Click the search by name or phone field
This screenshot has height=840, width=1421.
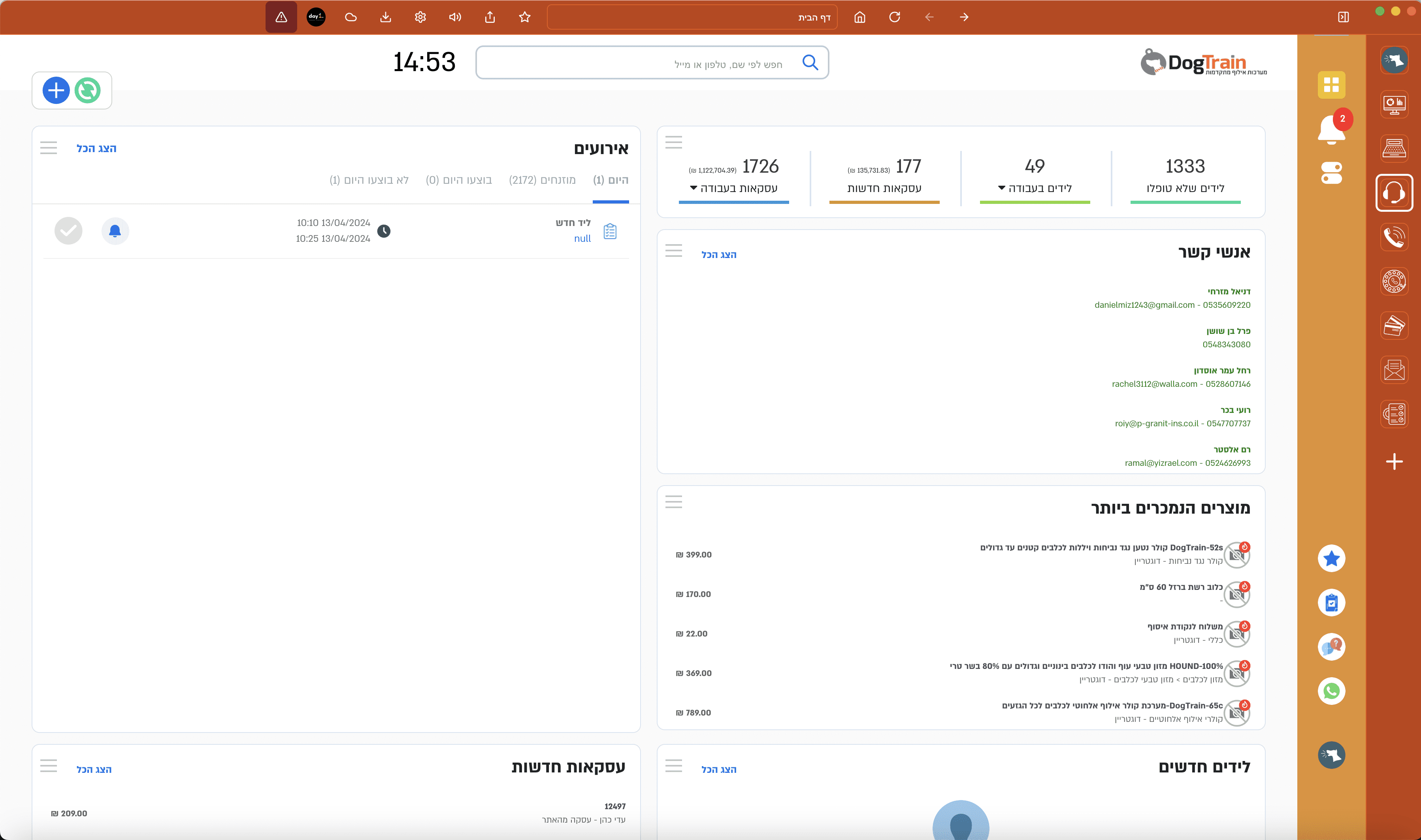click(x=640, y=63)
